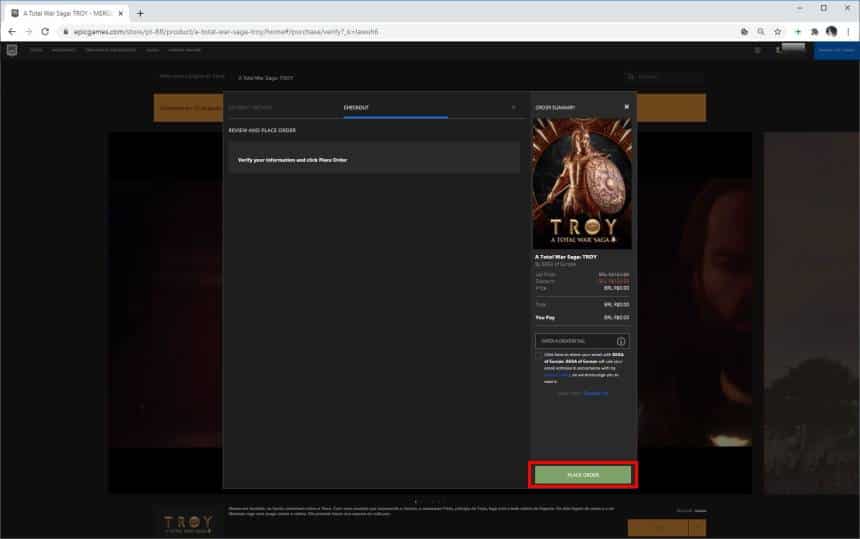The height and width of the screenshot is (539, 860).
Task: Close the A Total War Saga TROY tab
Action: (x=121, y=13)
